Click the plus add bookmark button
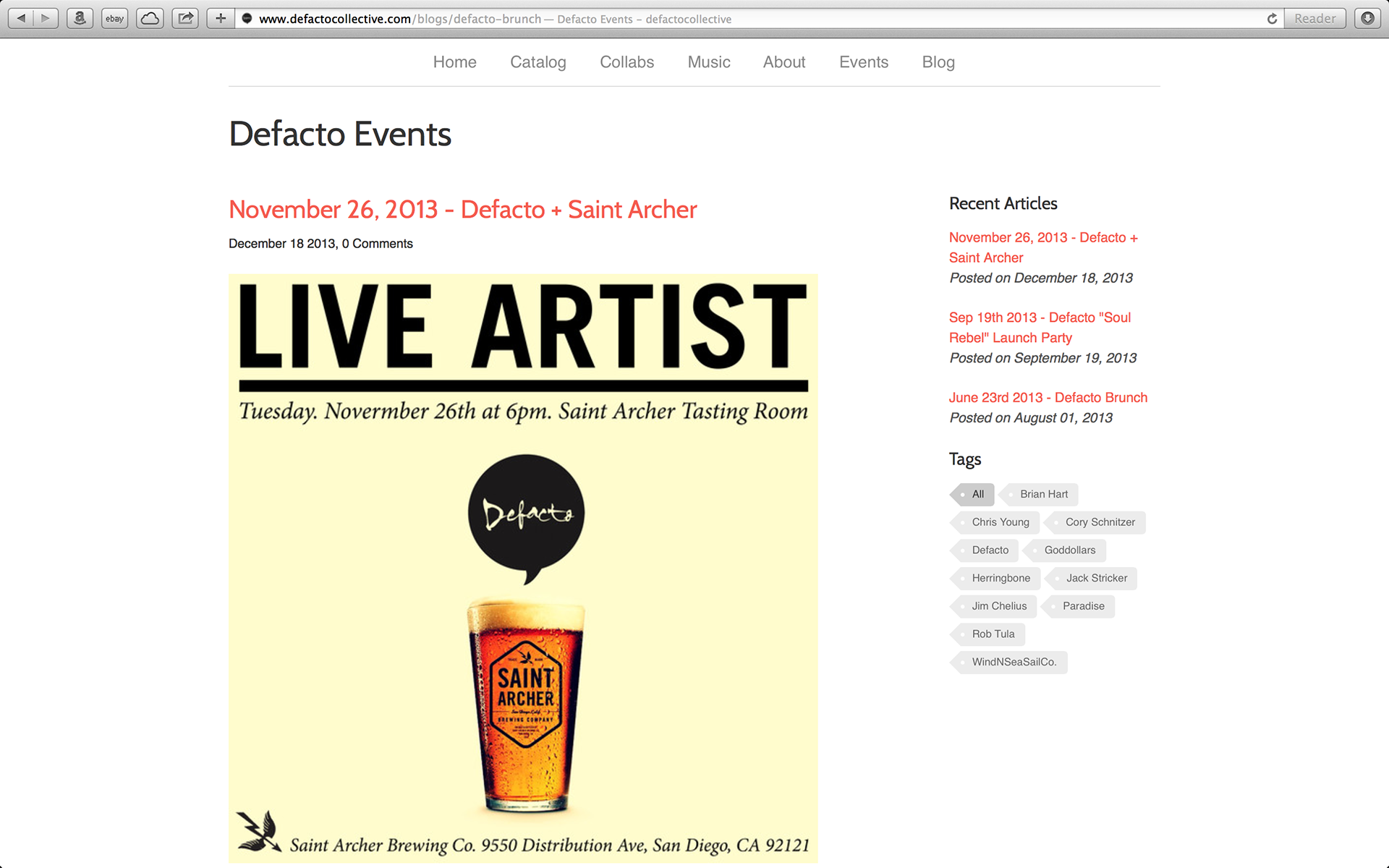This screenshot has width=1389, height=868. [x=221, y=18]
